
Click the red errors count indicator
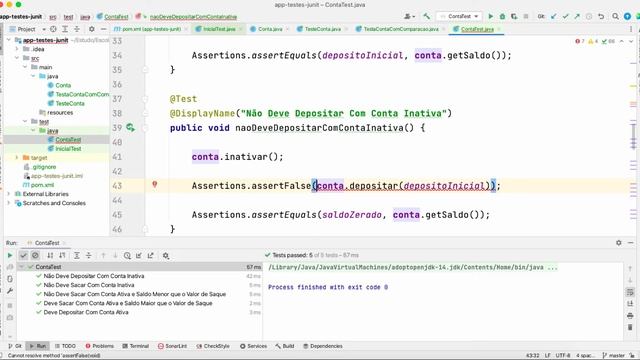(x=580, y=41)
